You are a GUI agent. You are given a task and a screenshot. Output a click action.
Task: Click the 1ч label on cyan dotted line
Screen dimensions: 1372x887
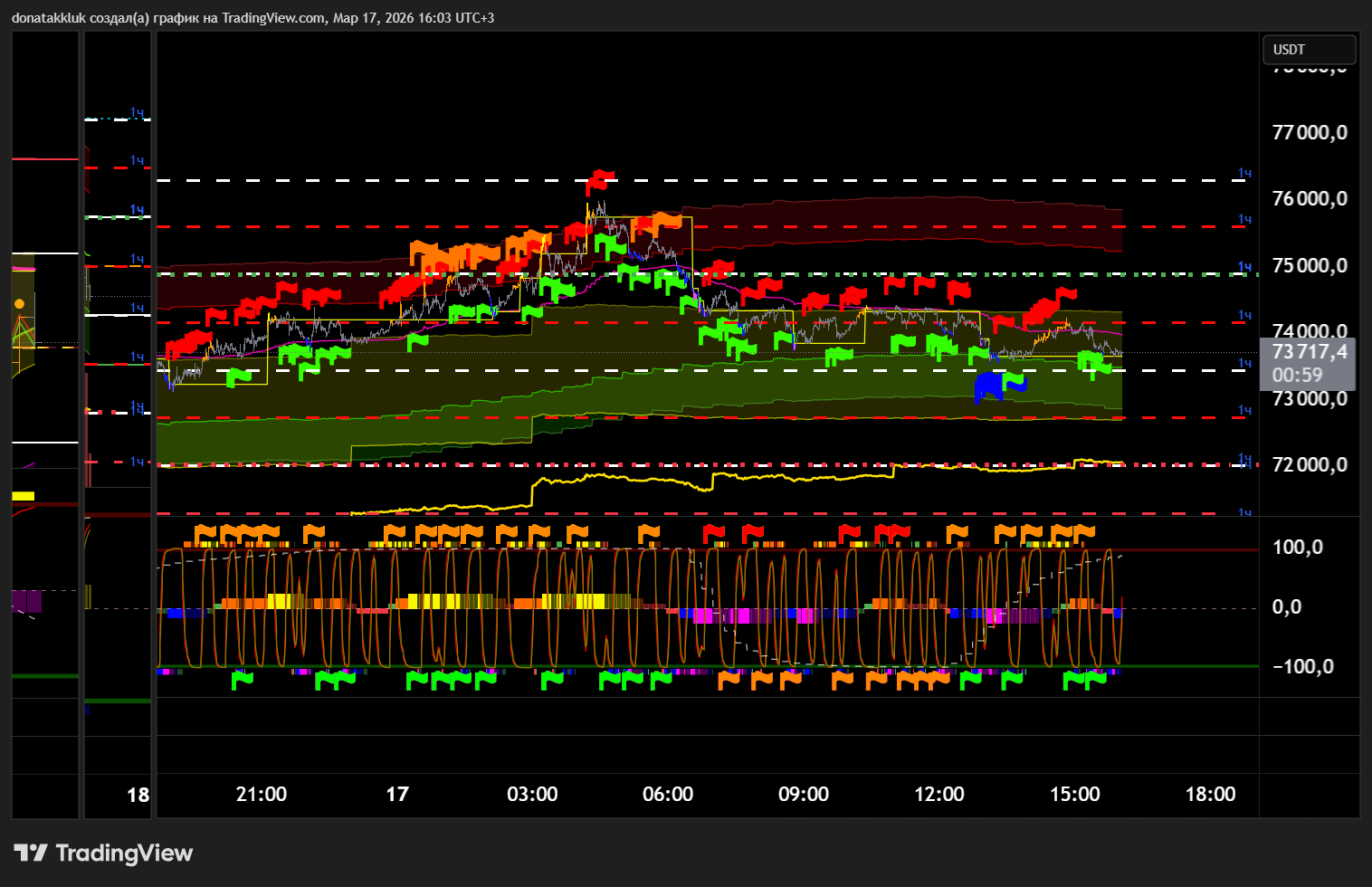coord(137,113)
